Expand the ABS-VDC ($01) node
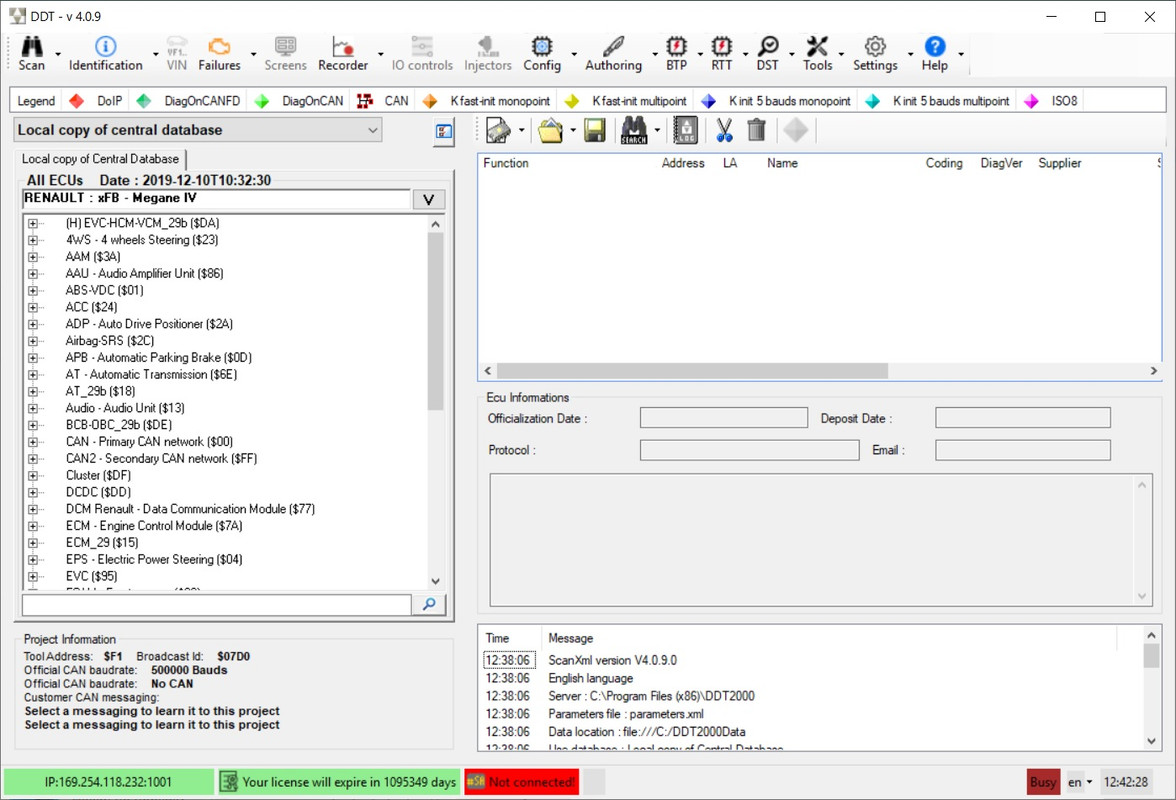Image resolution: width=1176 pixels, height=800 pixels. pyautogui.click(x=32, y=290)
